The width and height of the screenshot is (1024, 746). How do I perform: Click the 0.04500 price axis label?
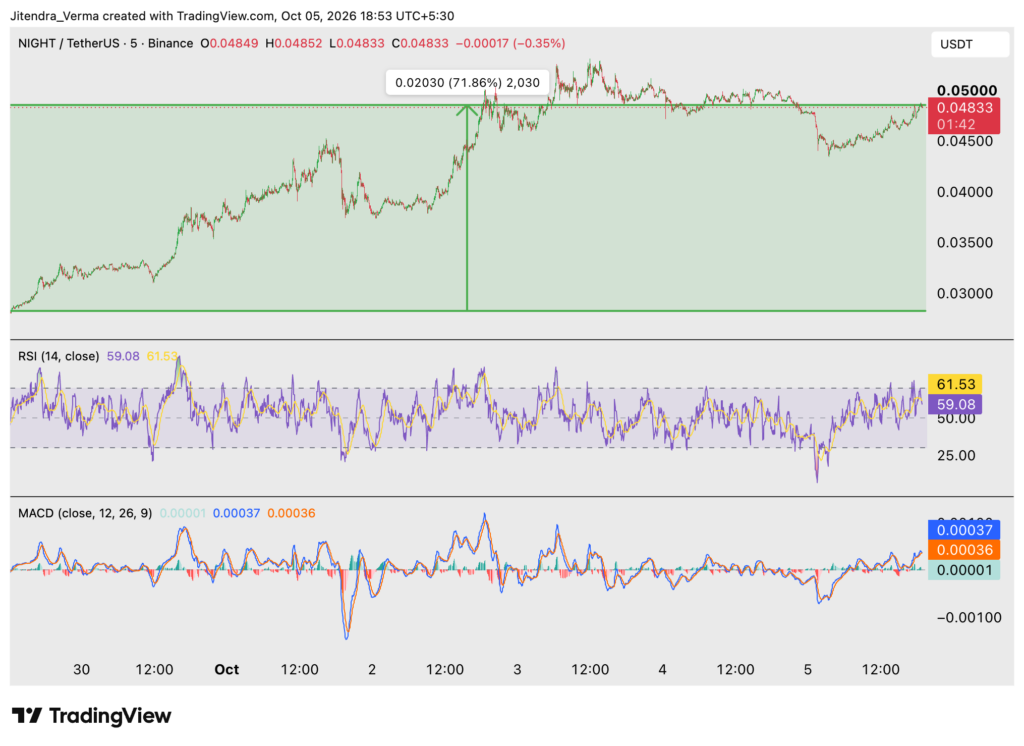(x=965, y=141)
